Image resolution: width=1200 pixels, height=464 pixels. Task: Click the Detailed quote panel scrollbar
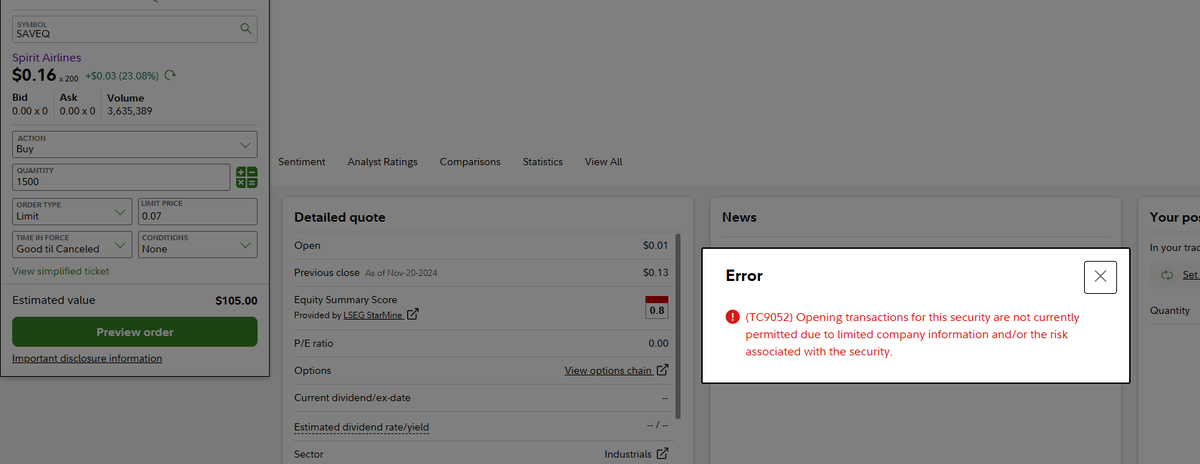point(678,325)
